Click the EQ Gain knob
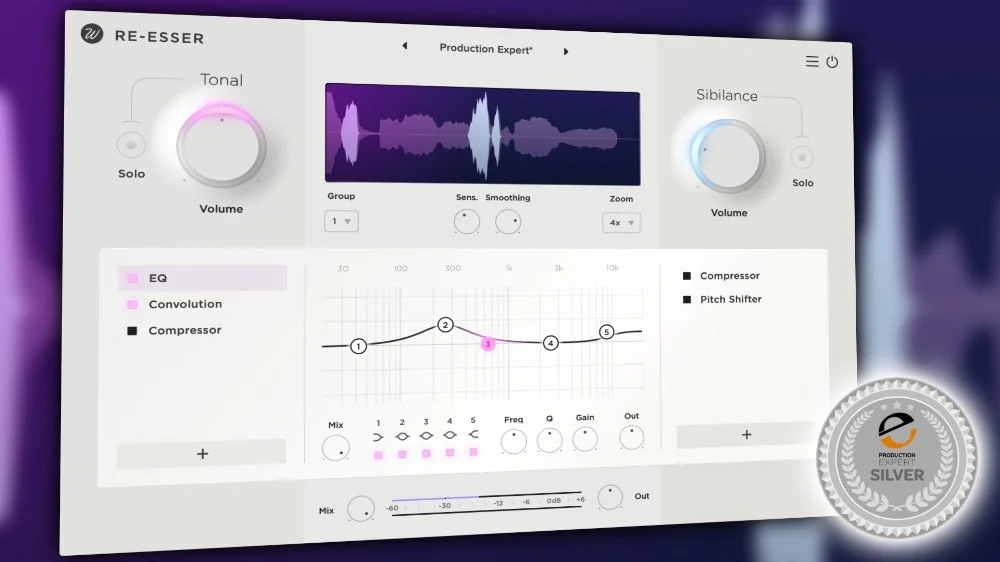Image resolution: width=1000 pixels, height=562 pixels. tap(585, 439)
